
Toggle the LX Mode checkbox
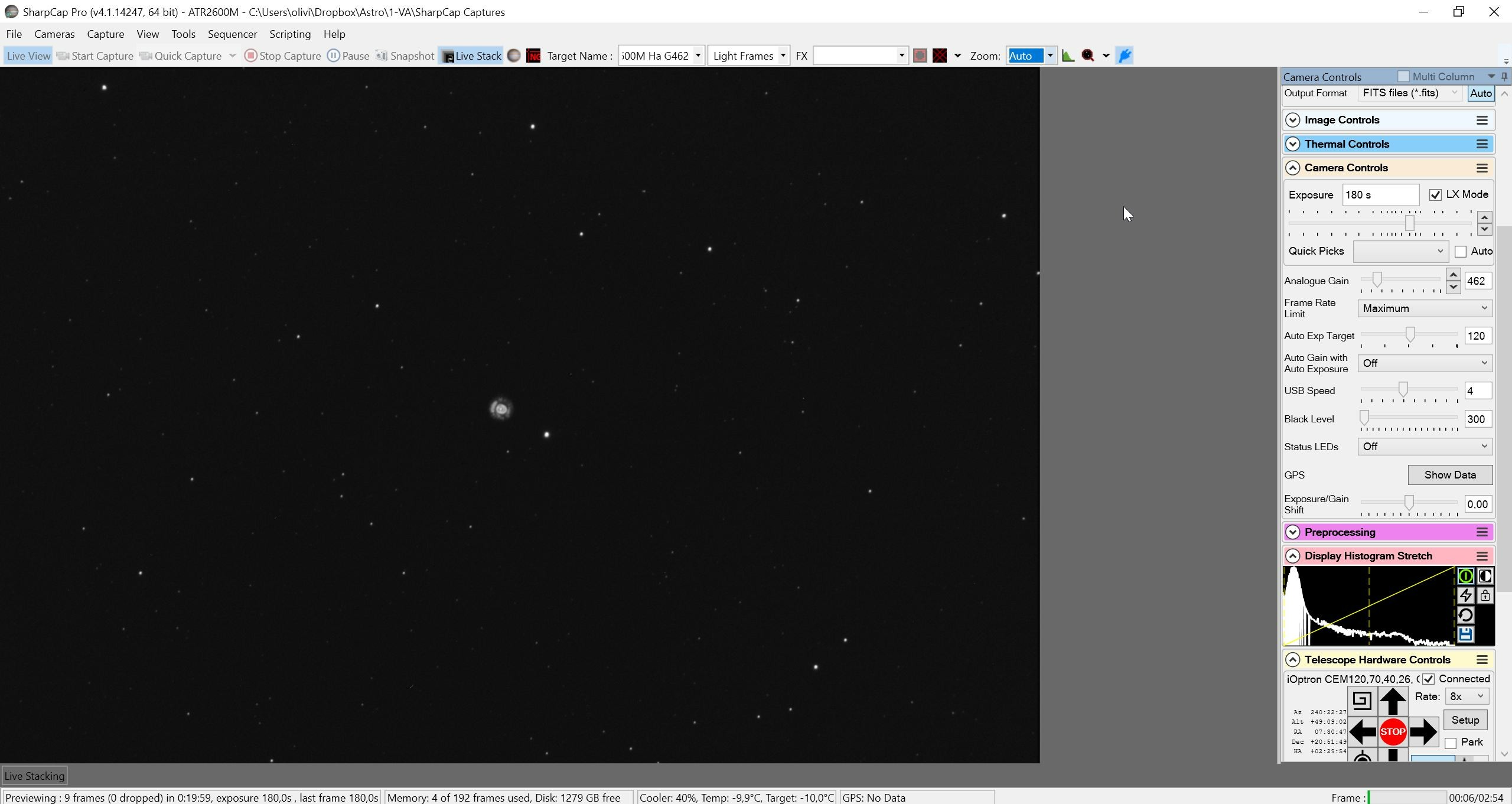[1435, 195]
